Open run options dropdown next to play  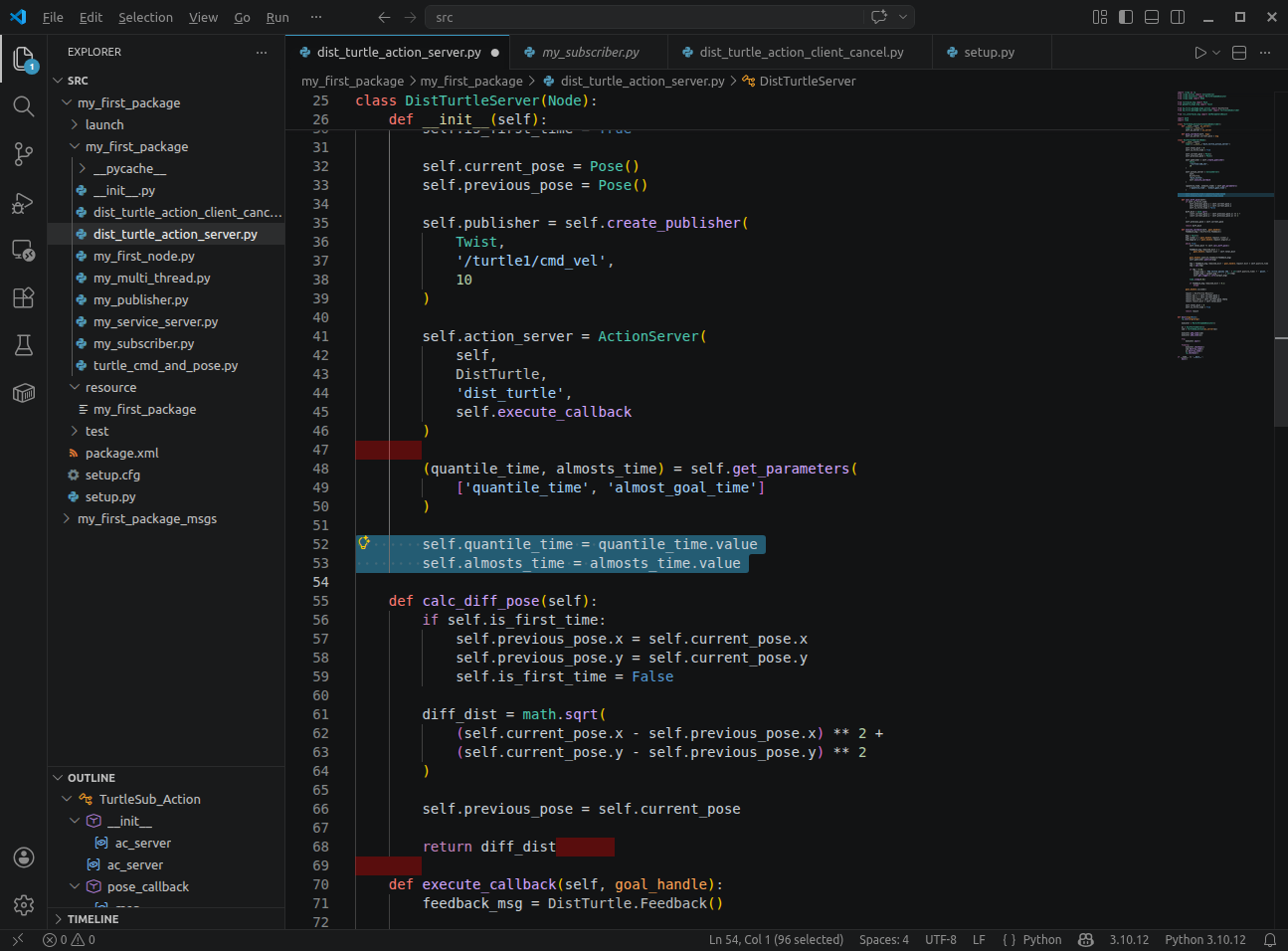pyautogui.click(x=1216, y=53)
